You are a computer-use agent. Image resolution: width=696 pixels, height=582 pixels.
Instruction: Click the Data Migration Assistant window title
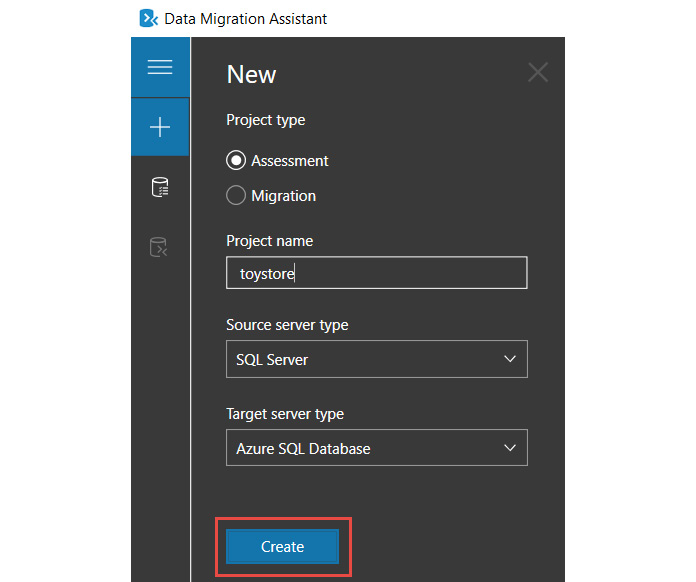coord(246,19)
